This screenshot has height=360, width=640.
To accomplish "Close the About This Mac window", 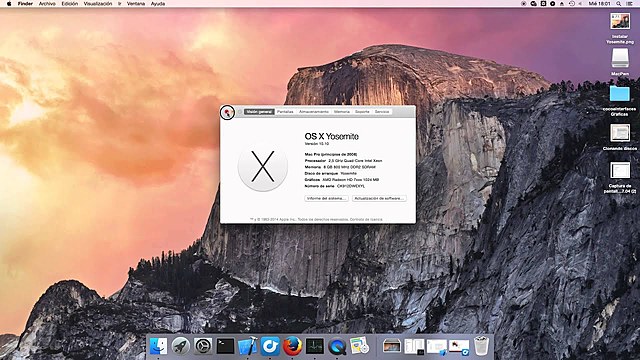I will (x=227, y=112).
